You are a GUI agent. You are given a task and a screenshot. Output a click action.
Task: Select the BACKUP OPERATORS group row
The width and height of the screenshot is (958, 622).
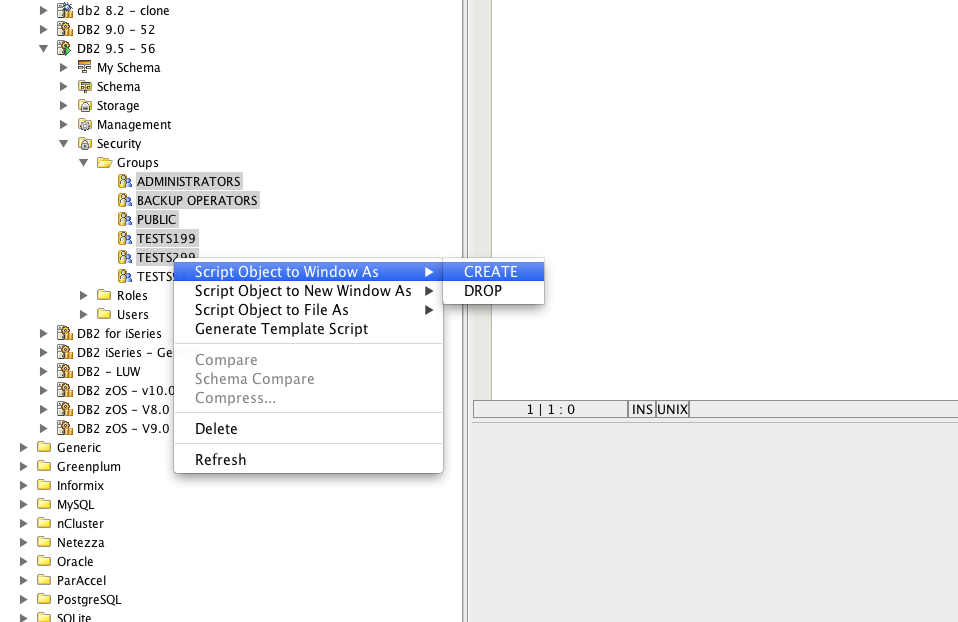coord(197,200)
